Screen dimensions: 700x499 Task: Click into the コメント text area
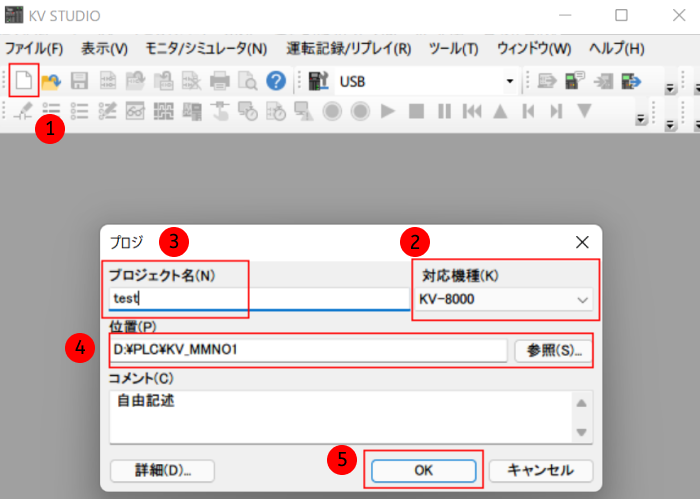click(340, 417)
